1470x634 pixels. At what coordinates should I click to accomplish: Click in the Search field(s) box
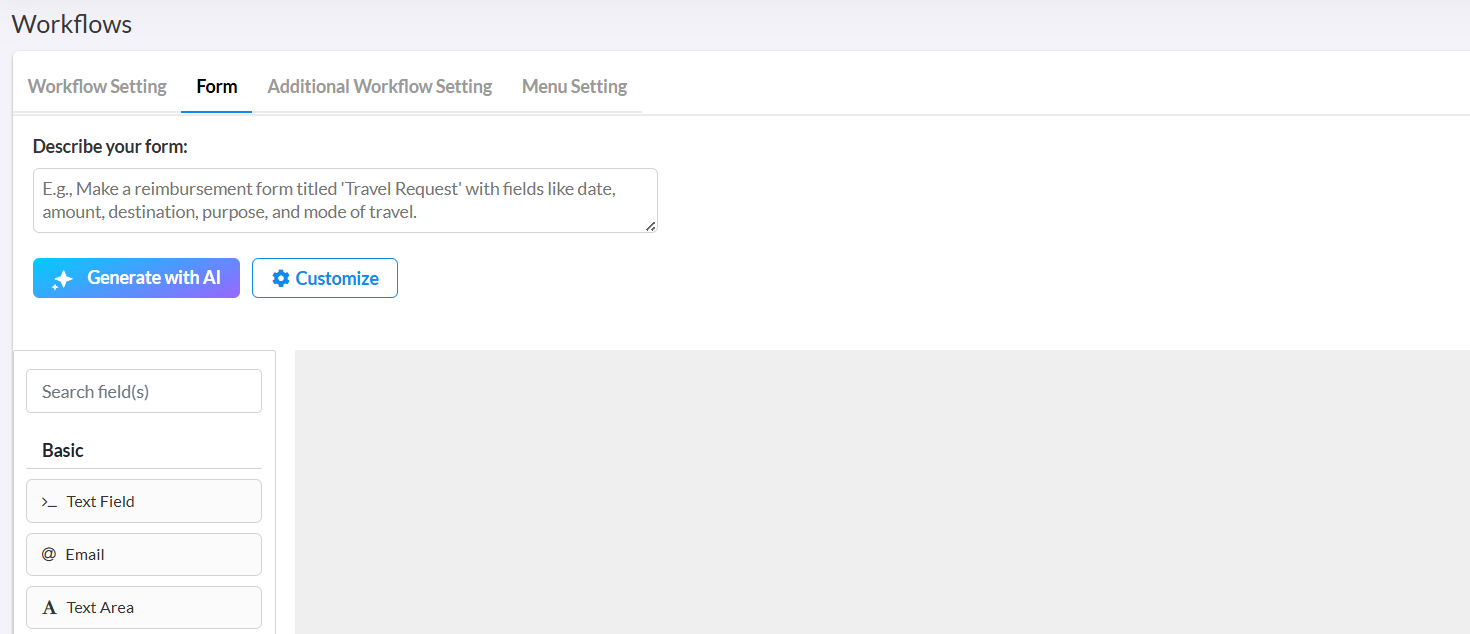pos(144,391)
